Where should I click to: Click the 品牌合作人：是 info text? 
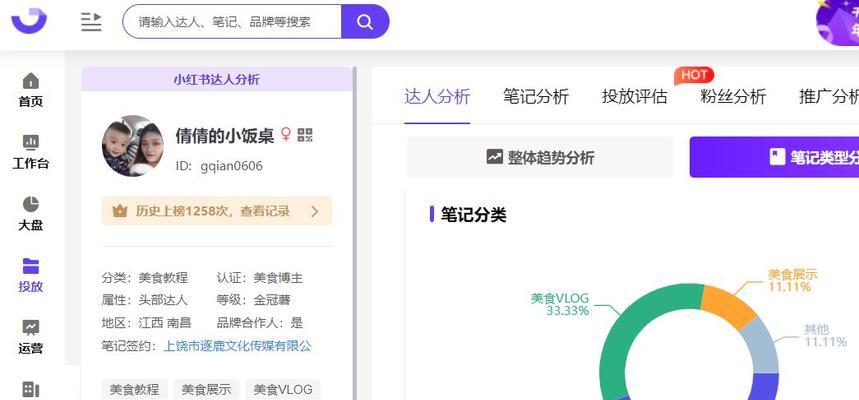click(x=260, y=323)
